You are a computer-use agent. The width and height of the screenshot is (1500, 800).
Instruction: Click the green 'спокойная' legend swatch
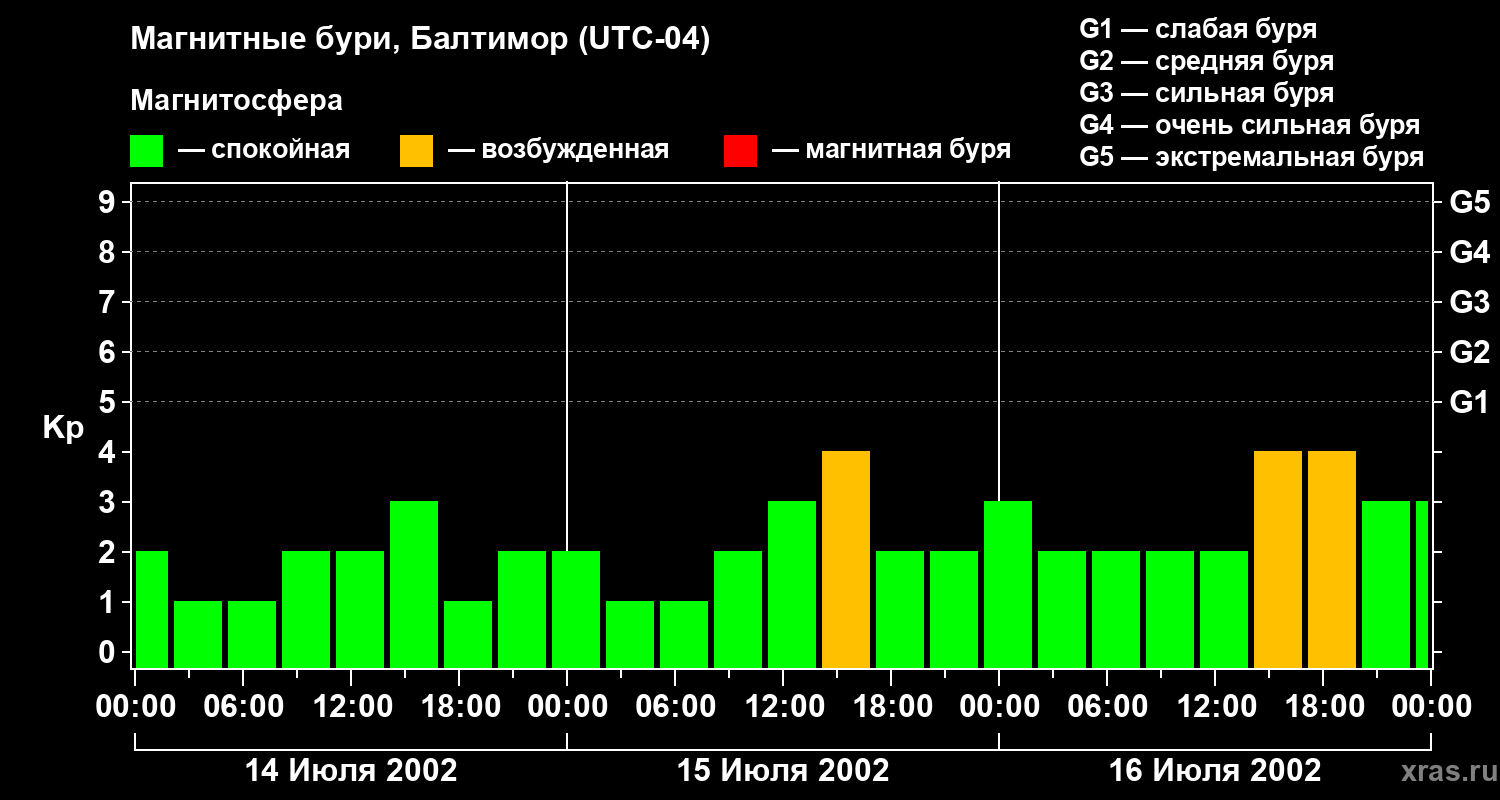147,151
